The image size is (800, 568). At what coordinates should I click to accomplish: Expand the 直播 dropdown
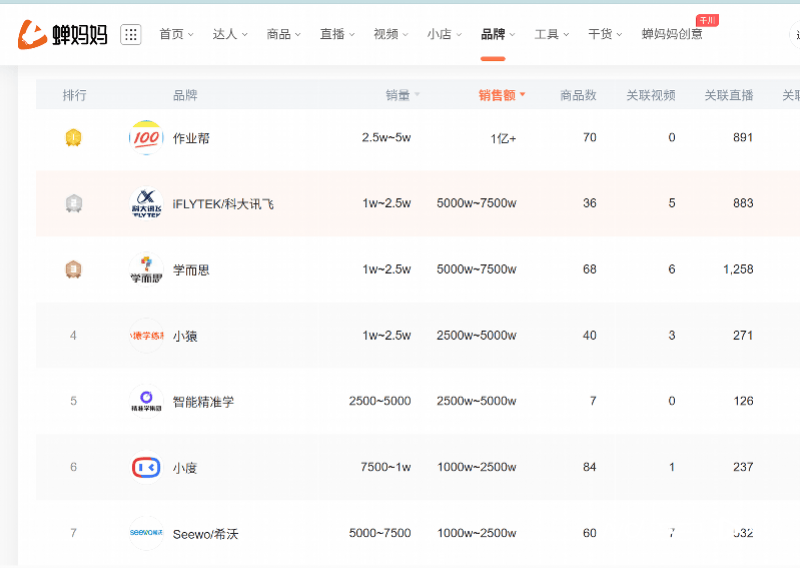tap(337, 34)
